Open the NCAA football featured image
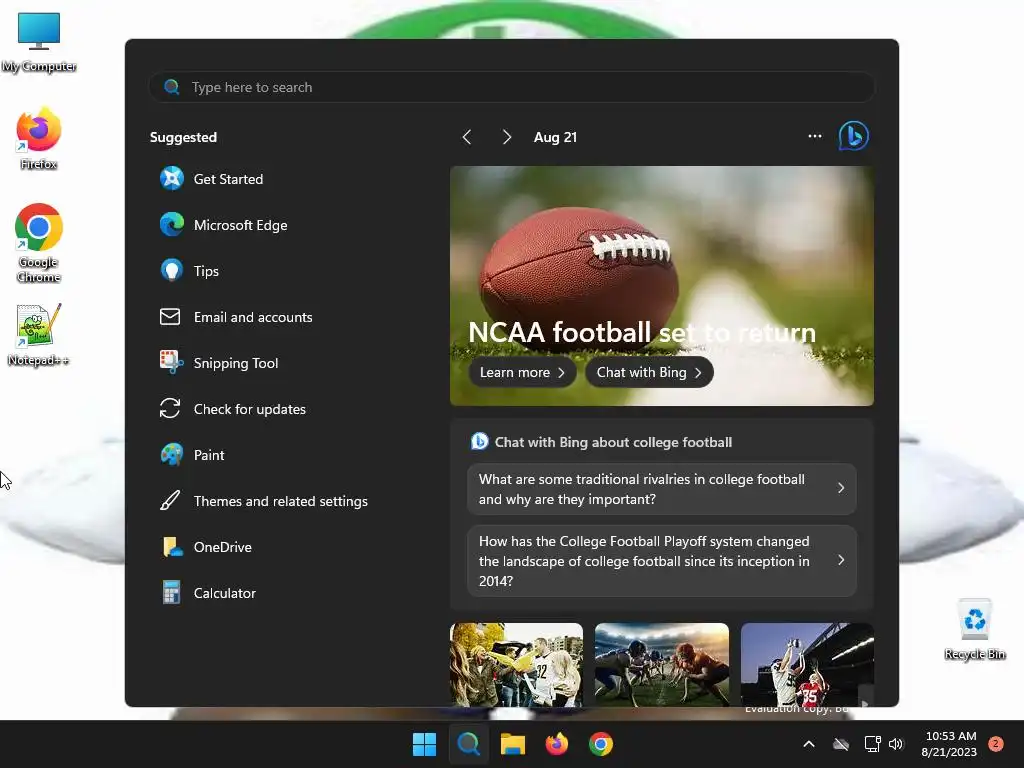This screenshot has width=1024, height=768. pyautogui.click(x=662, y=285)
